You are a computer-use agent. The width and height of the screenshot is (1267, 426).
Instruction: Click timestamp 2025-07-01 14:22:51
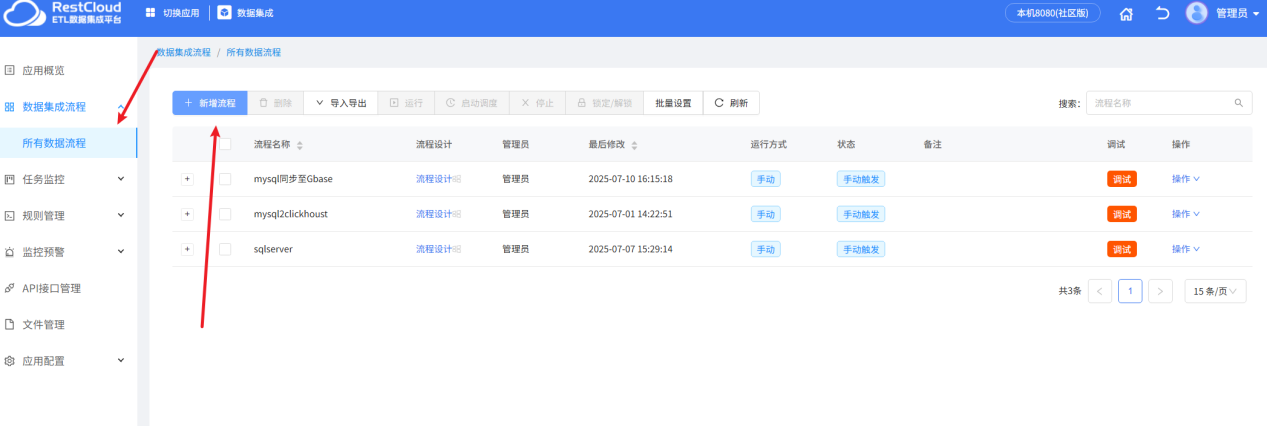(630, 214)
